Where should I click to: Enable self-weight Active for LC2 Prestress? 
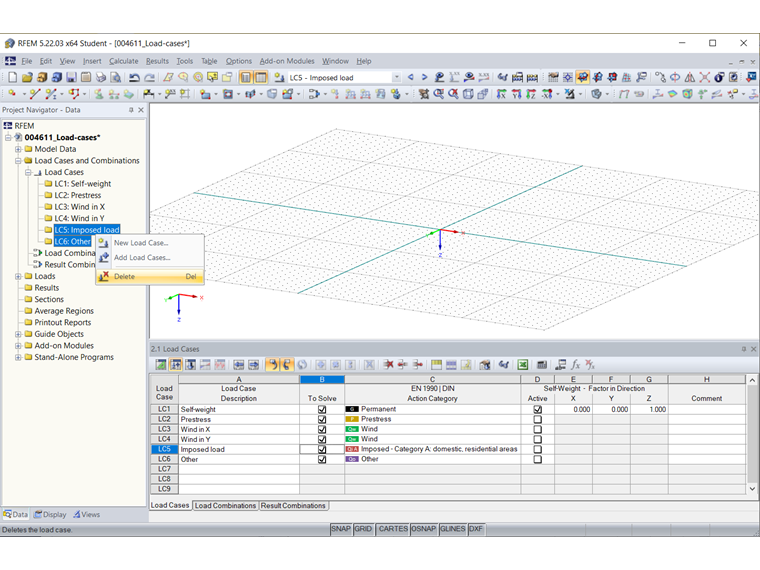click(538, 419)
